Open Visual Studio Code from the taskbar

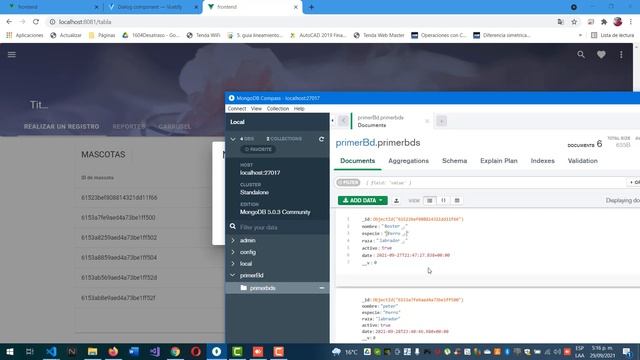[51, 351]
